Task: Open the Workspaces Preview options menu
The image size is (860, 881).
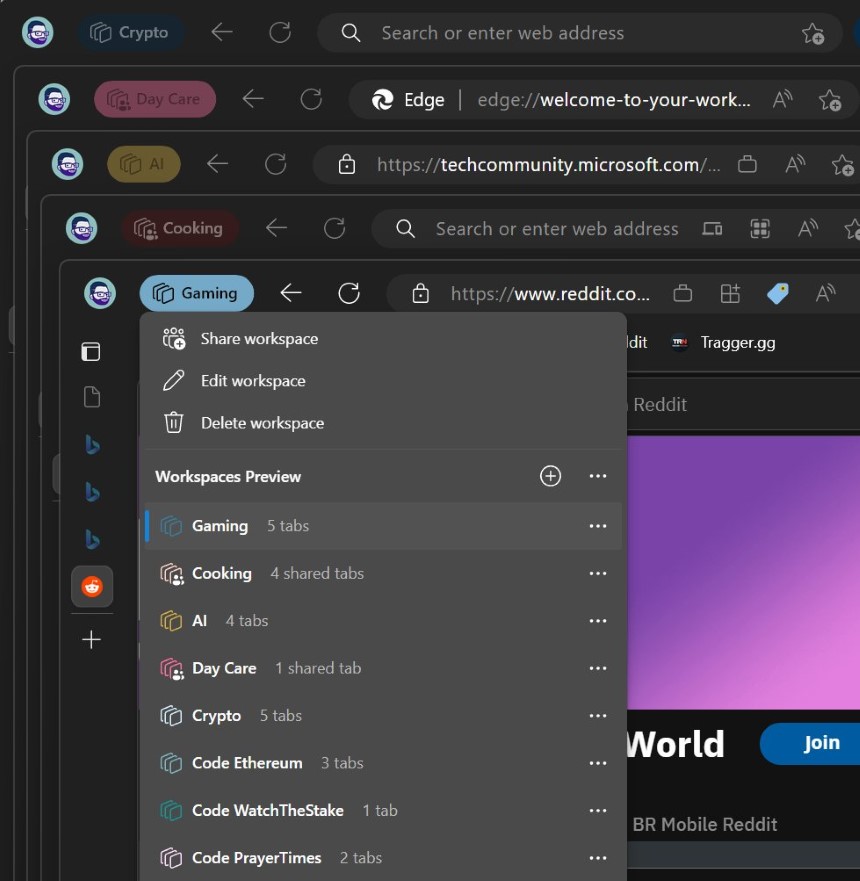Action: [598, 476]
